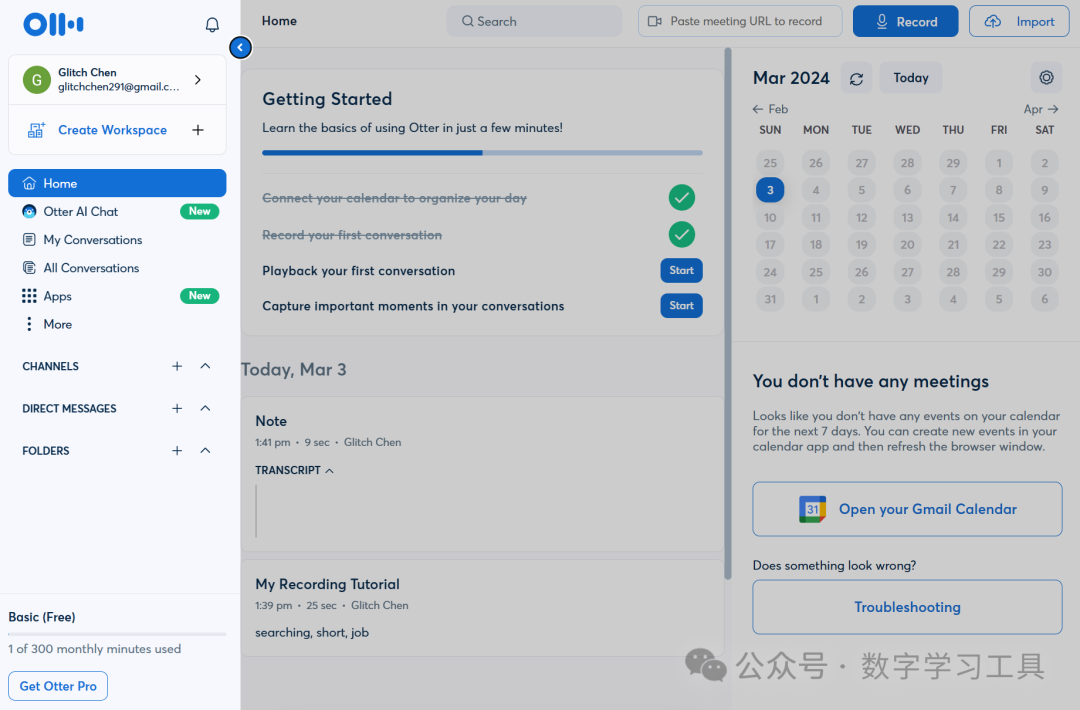The width and height of the screenshot is (1080, 710).
Task: Click Get Otter Pro
Action: (x=58, y=686)
